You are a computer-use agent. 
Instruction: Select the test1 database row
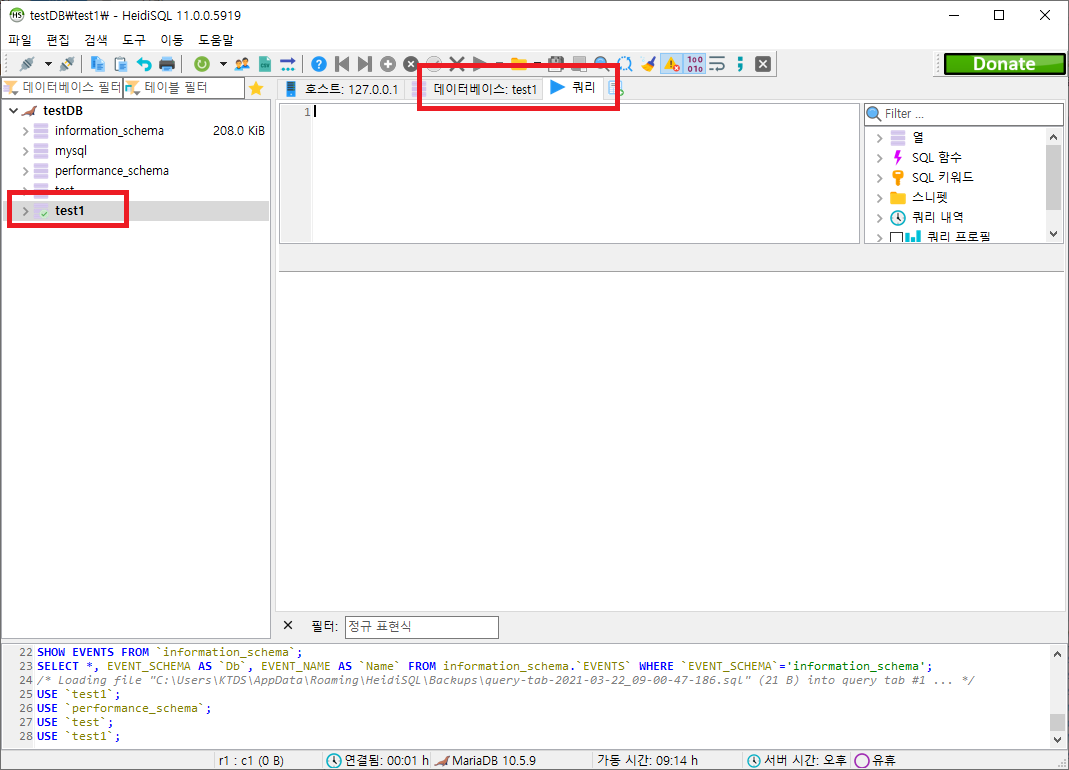point(136,211)
